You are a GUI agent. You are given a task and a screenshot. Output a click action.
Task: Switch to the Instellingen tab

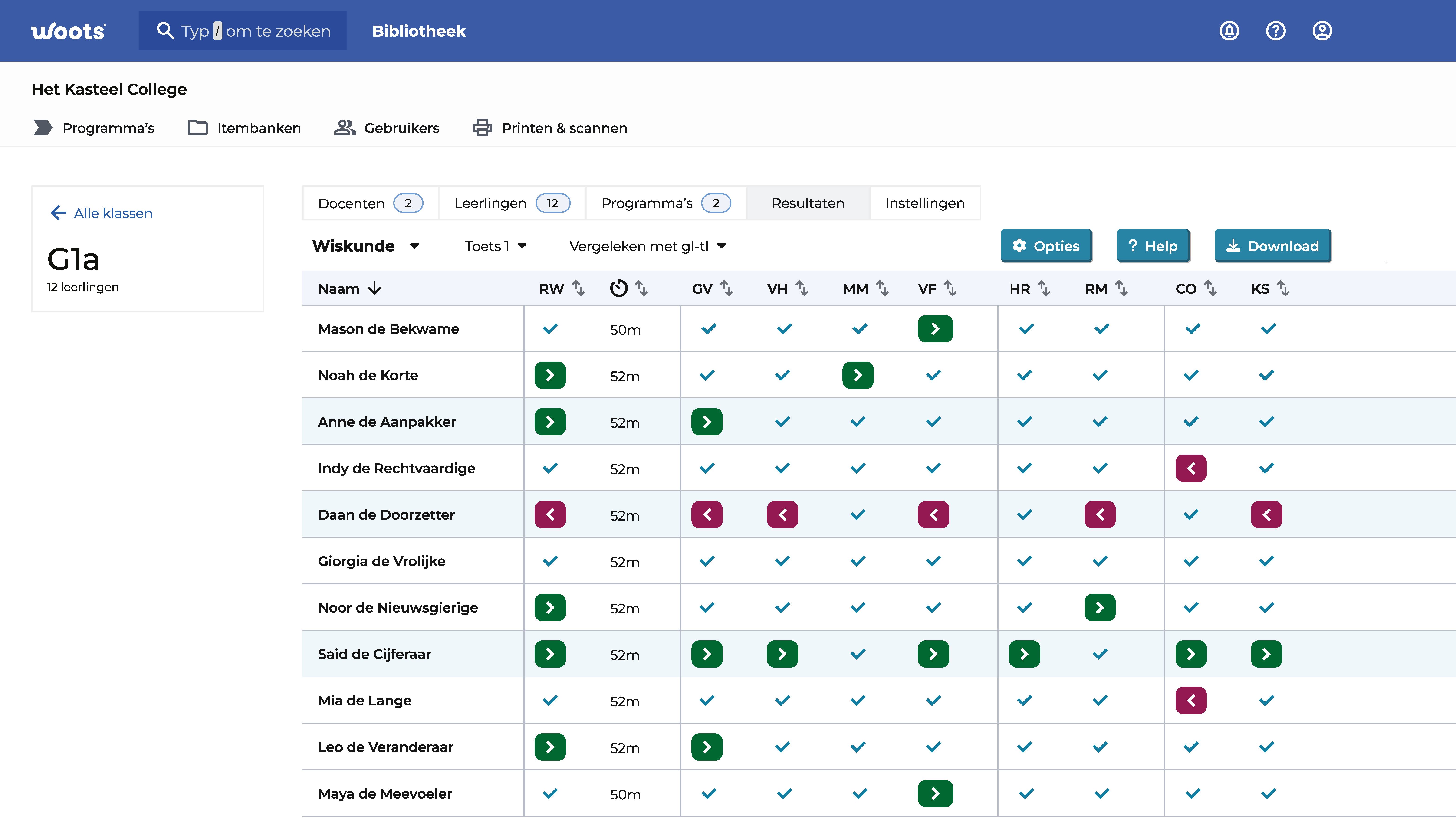point(925,203)
